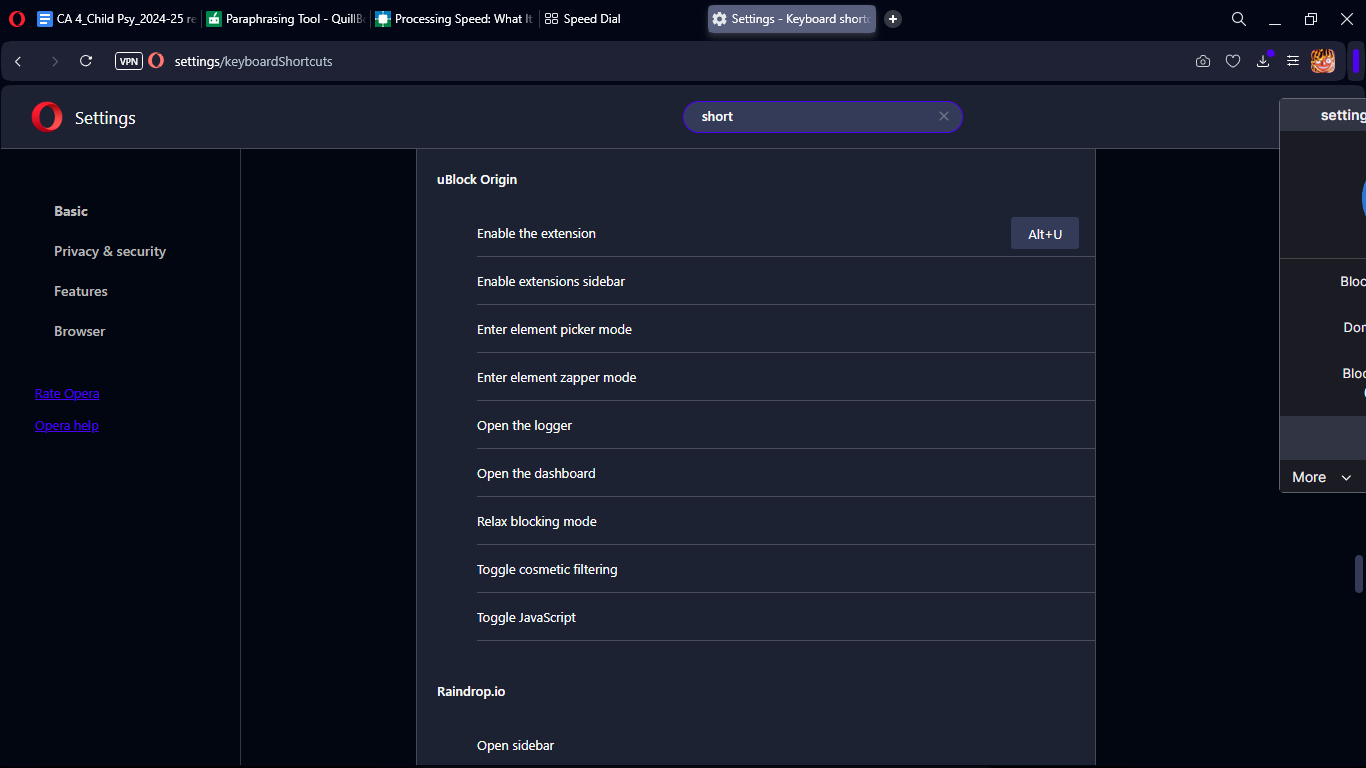Viewport: 1366px width, 768px height.
Task: Add page to bookmarks with heart icon
Action: coord(1233,61)
